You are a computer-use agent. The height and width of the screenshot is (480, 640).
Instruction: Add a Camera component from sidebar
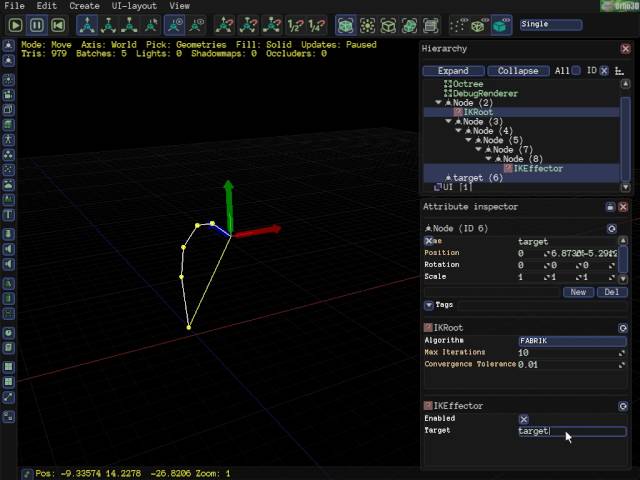9,95
